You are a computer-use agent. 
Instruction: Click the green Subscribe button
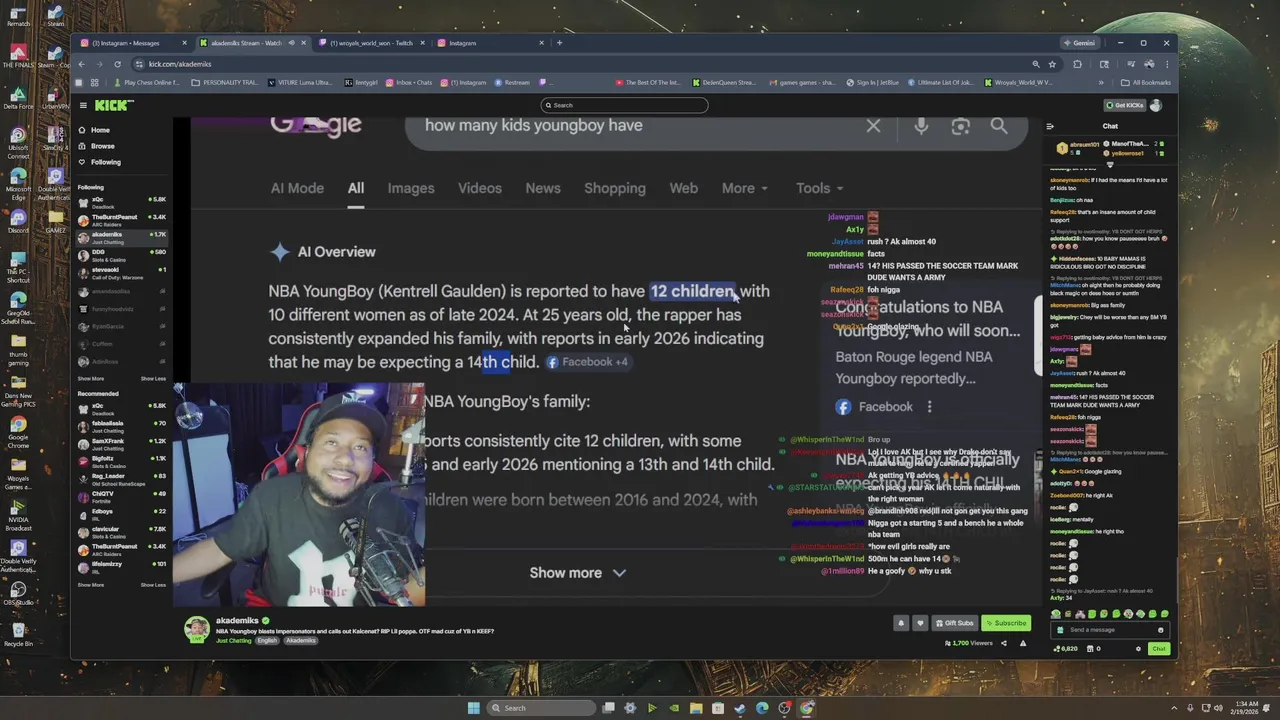point(1005,623)
